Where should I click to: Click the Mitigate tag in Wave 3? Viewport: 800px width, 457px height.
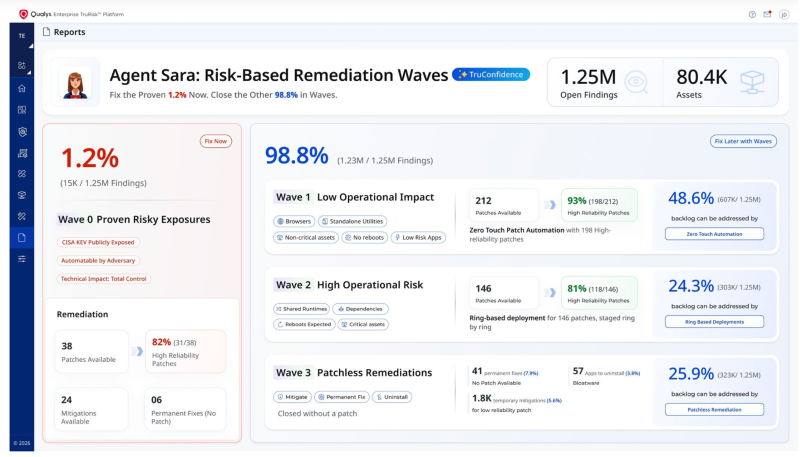[292, 397]
